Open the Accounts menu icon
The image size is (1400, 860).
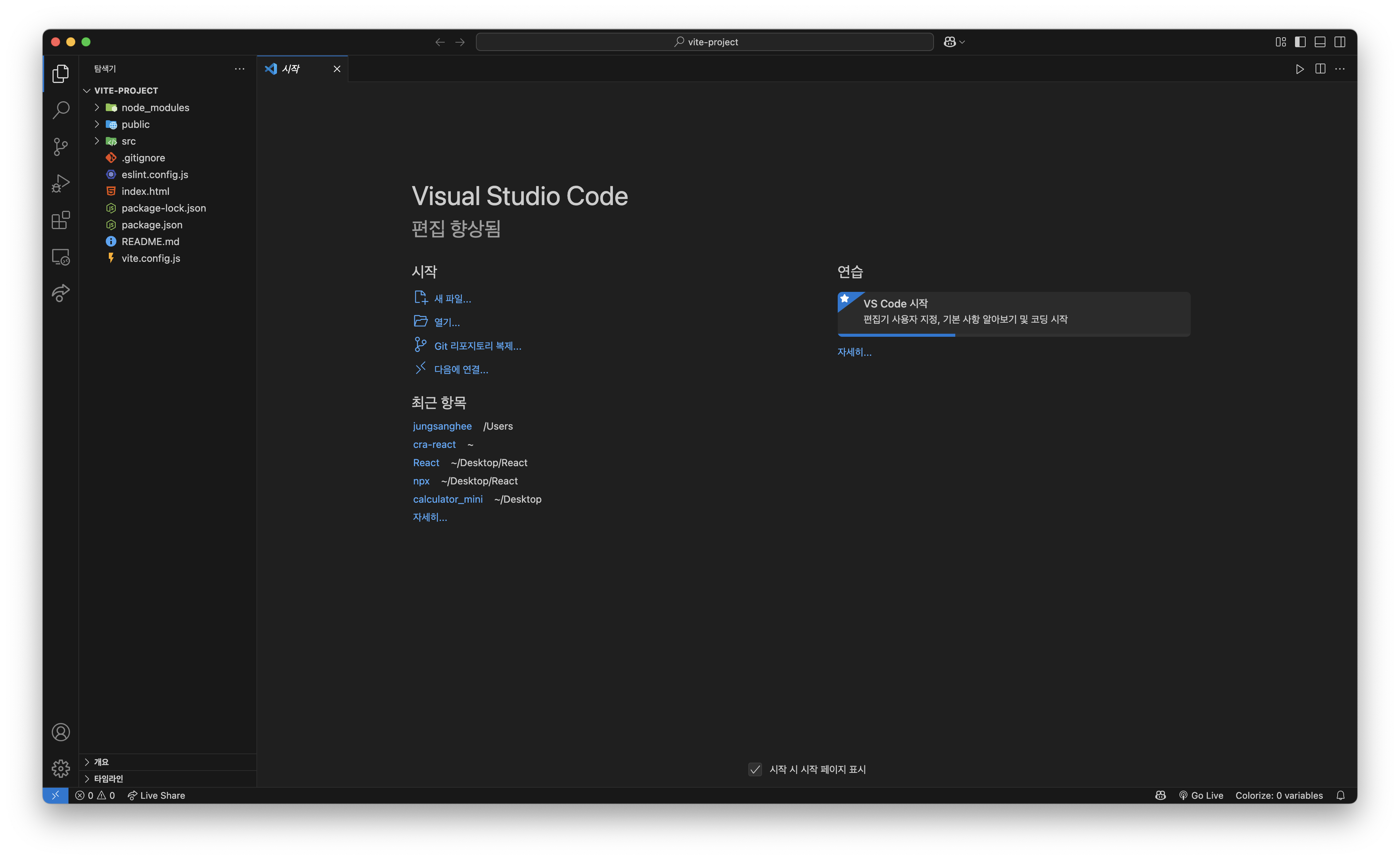click(x=61, y=732)
